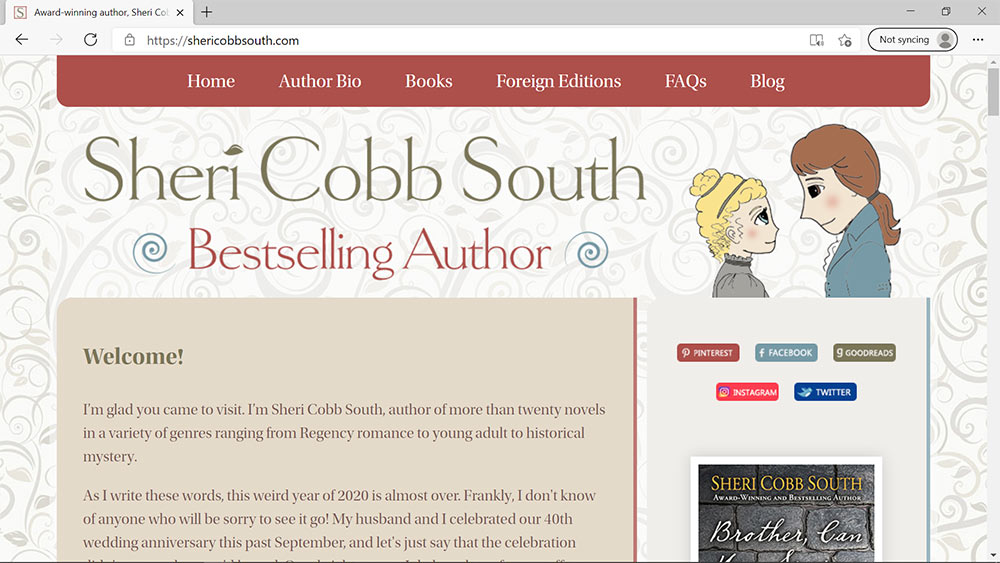Add page to favorites star icon
This screenshot has width=1000, height=563.
point(845,40)
